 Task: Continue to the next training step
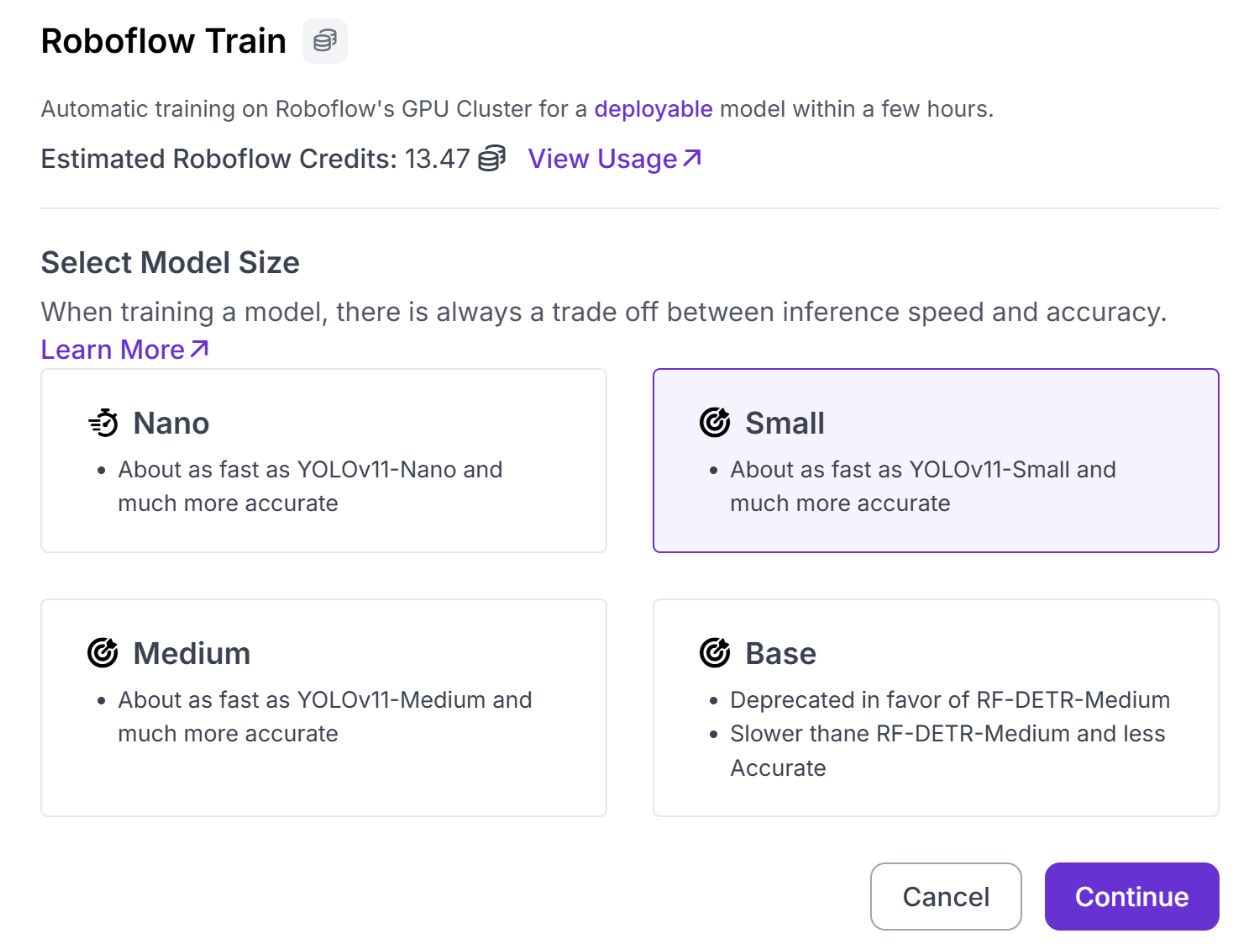coord(1132,896)
